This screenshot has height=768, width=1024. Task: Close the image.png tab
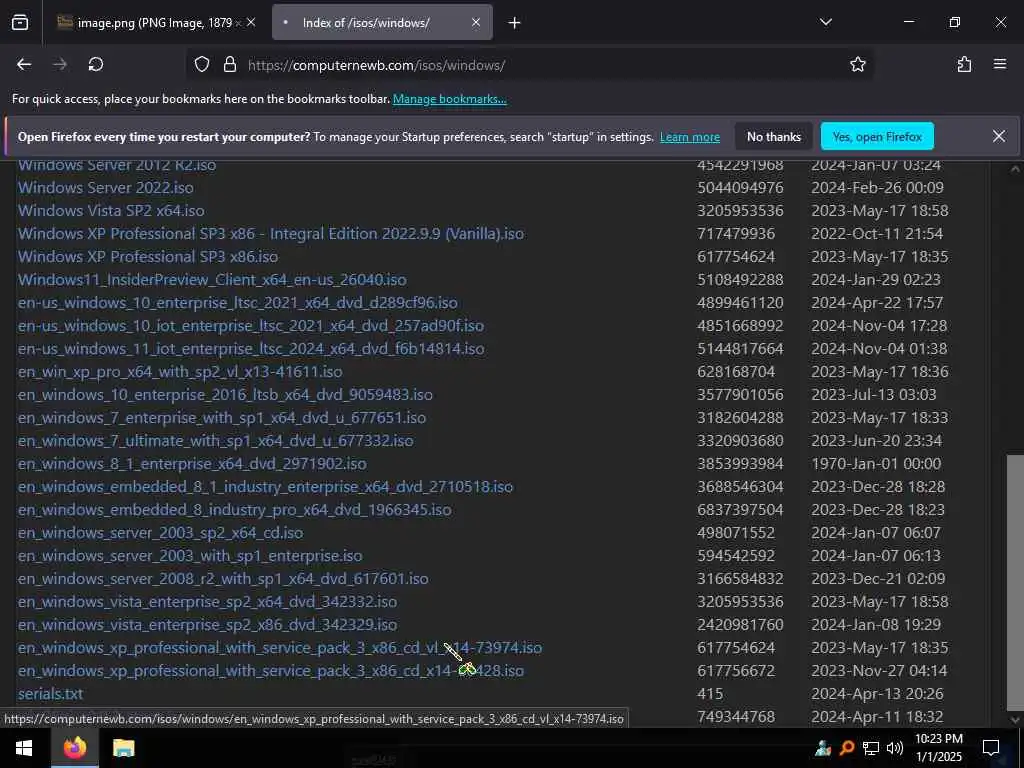tap(251, 22)
